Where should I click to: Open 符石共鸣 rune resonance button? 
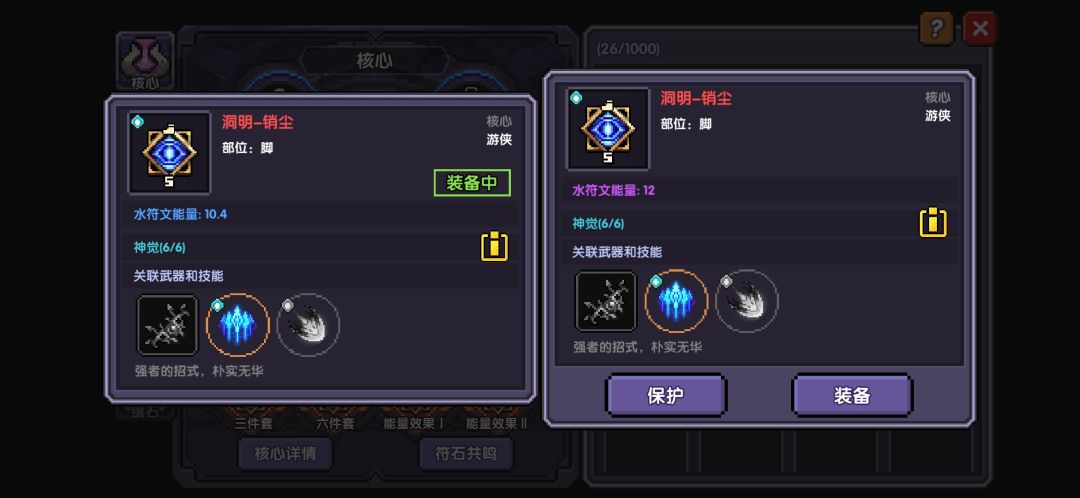466,454
